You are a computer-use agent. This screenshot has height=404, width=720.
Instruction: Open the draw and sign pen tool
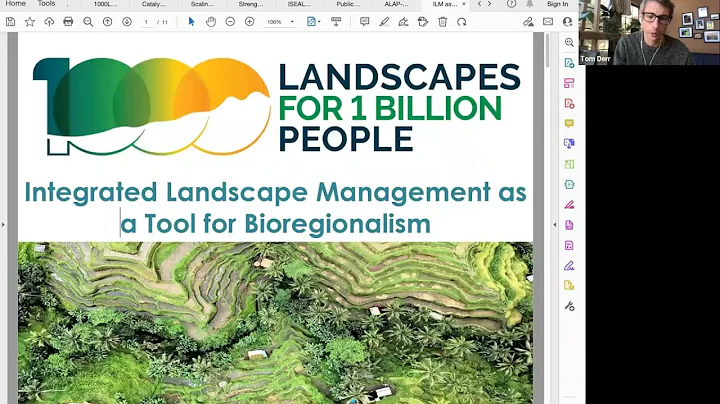tap(404, 22)
